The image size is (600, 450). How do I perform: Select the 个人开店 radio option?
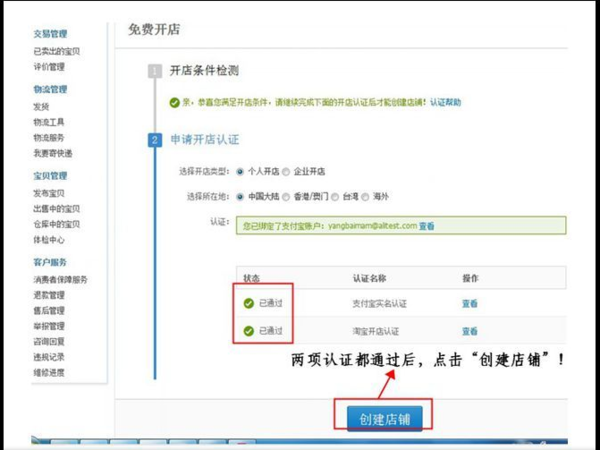[240, 172]
